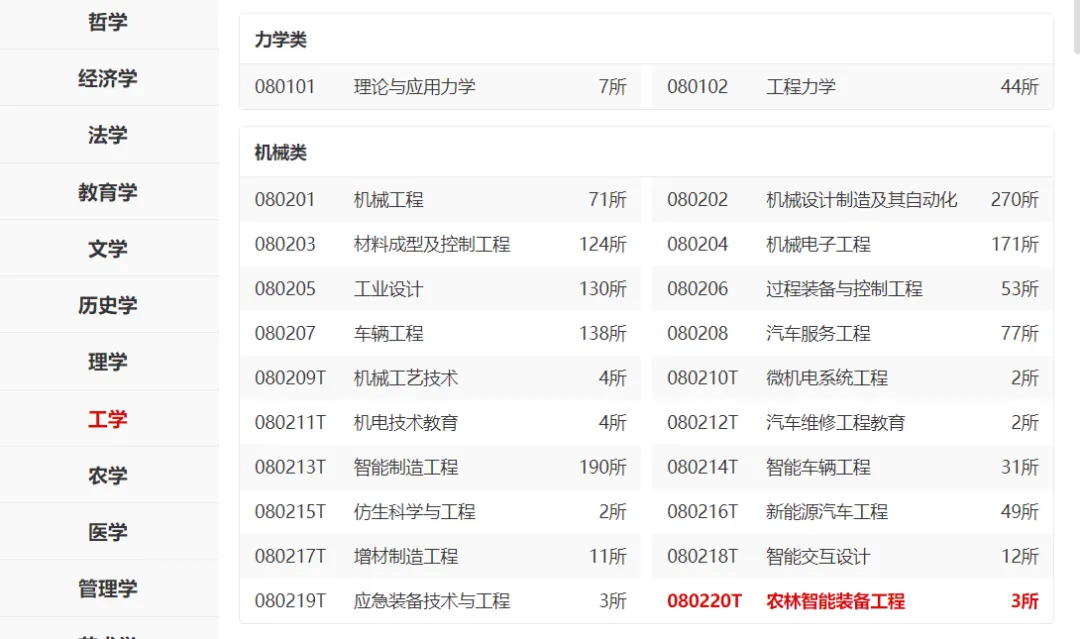Switch to the 教育学 category
The width and height of the screenshot is (1080, 639).
tap(108, 192)
